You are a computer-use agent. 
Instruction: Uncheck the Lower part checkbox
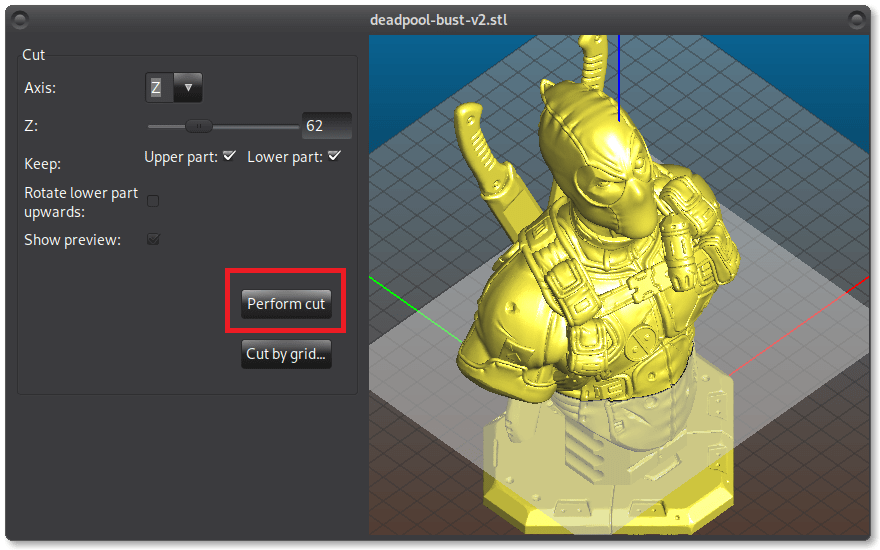(334, 156)
